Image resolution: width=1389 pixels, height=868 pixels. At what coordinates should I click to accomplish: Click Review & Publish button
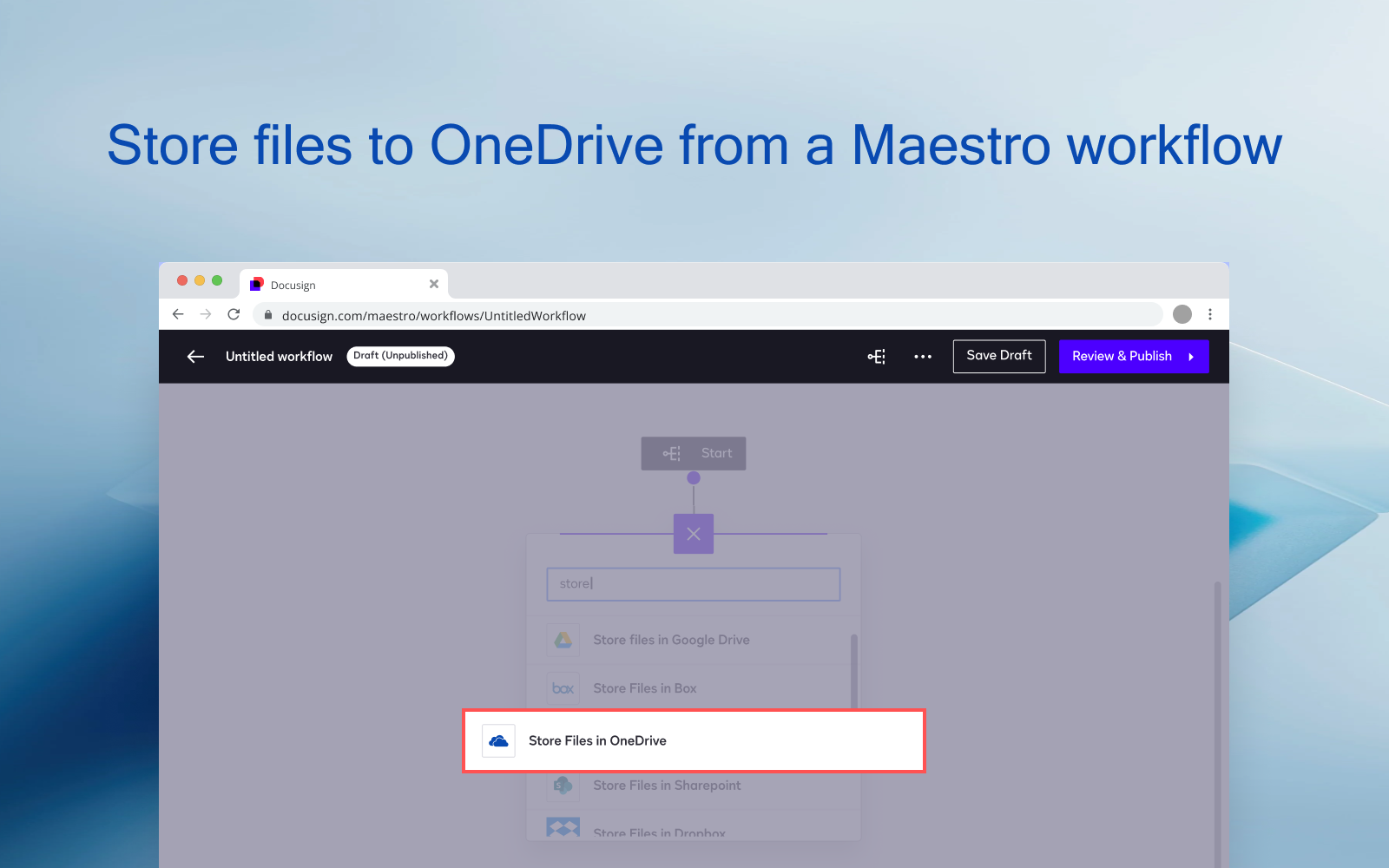pyautogui.click(x=1133, y=357)
